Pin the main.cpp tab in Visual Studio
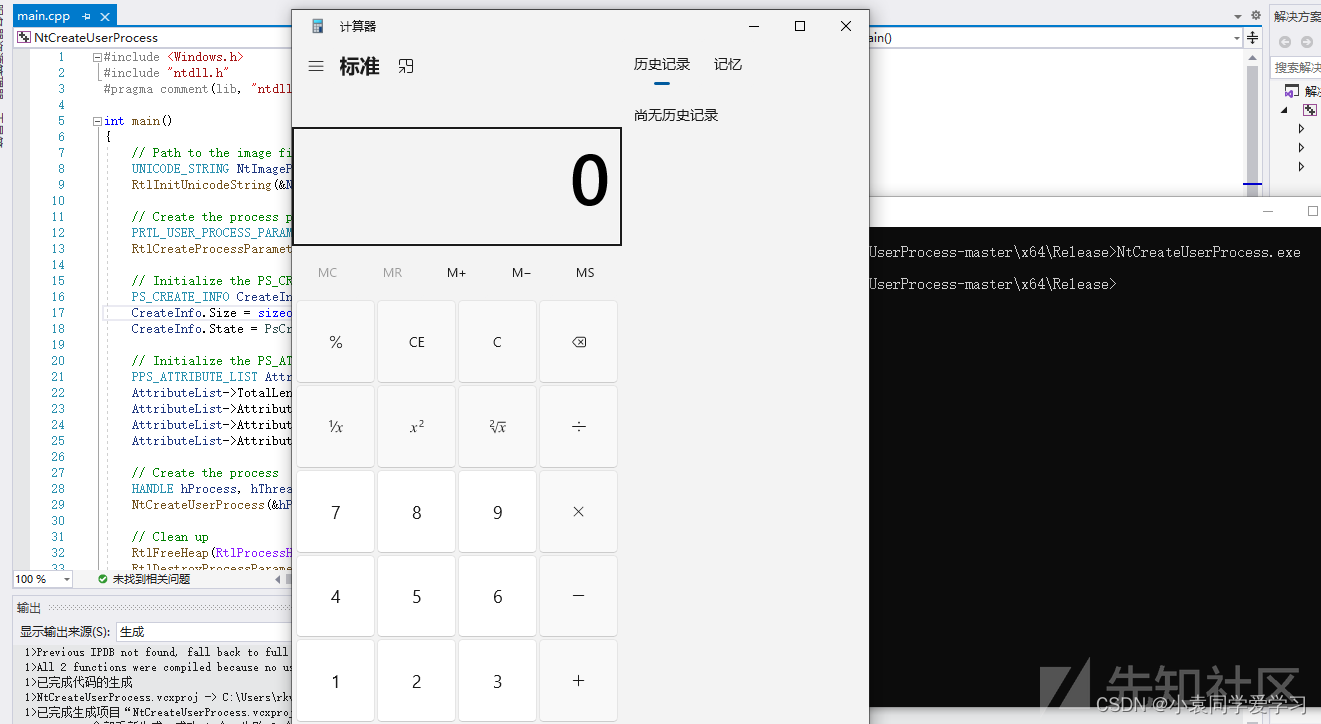1321x724 pixels. (87, 17)
